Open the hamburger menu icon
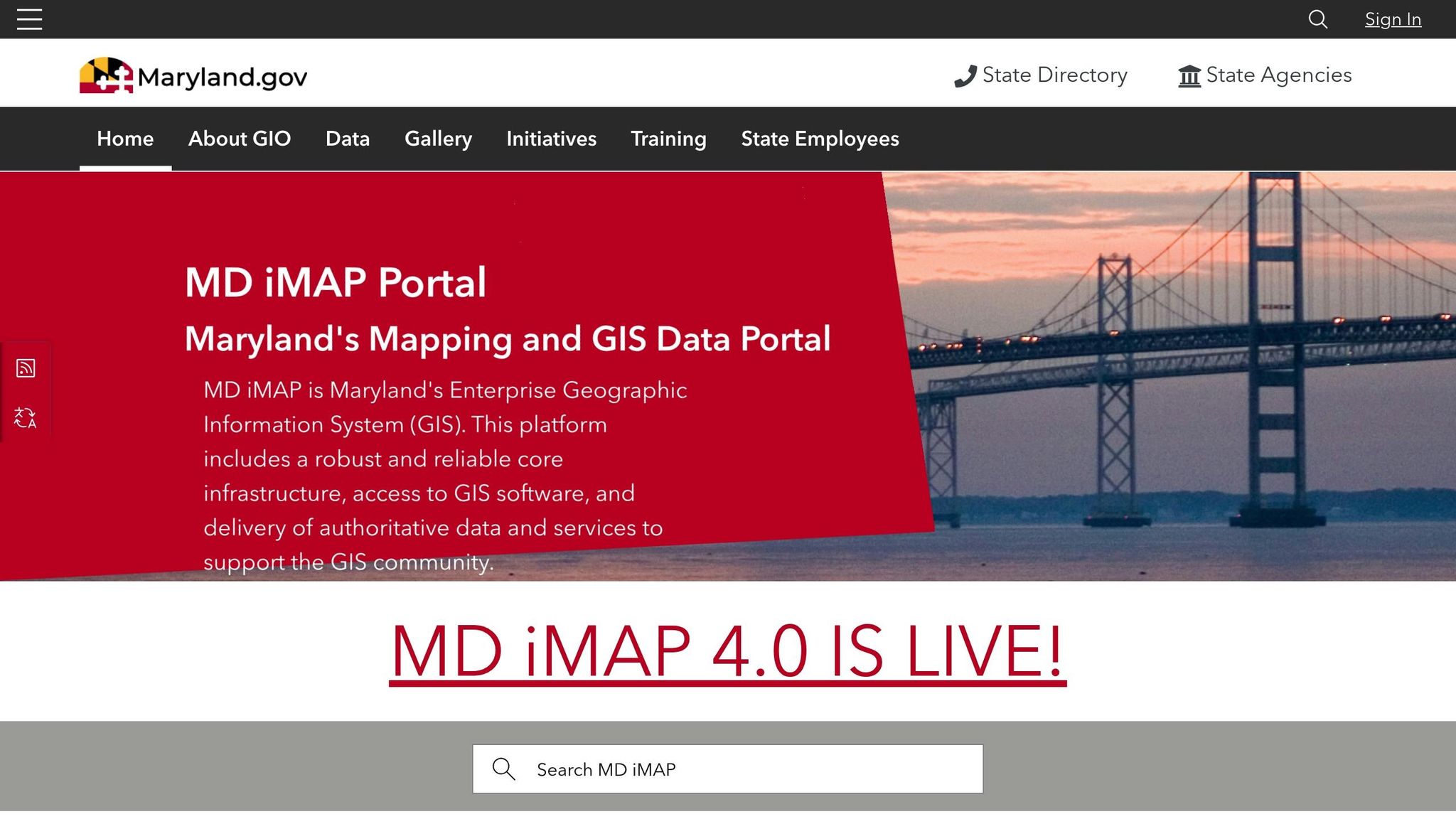1456x819 pixels. (x=29, y=19)
